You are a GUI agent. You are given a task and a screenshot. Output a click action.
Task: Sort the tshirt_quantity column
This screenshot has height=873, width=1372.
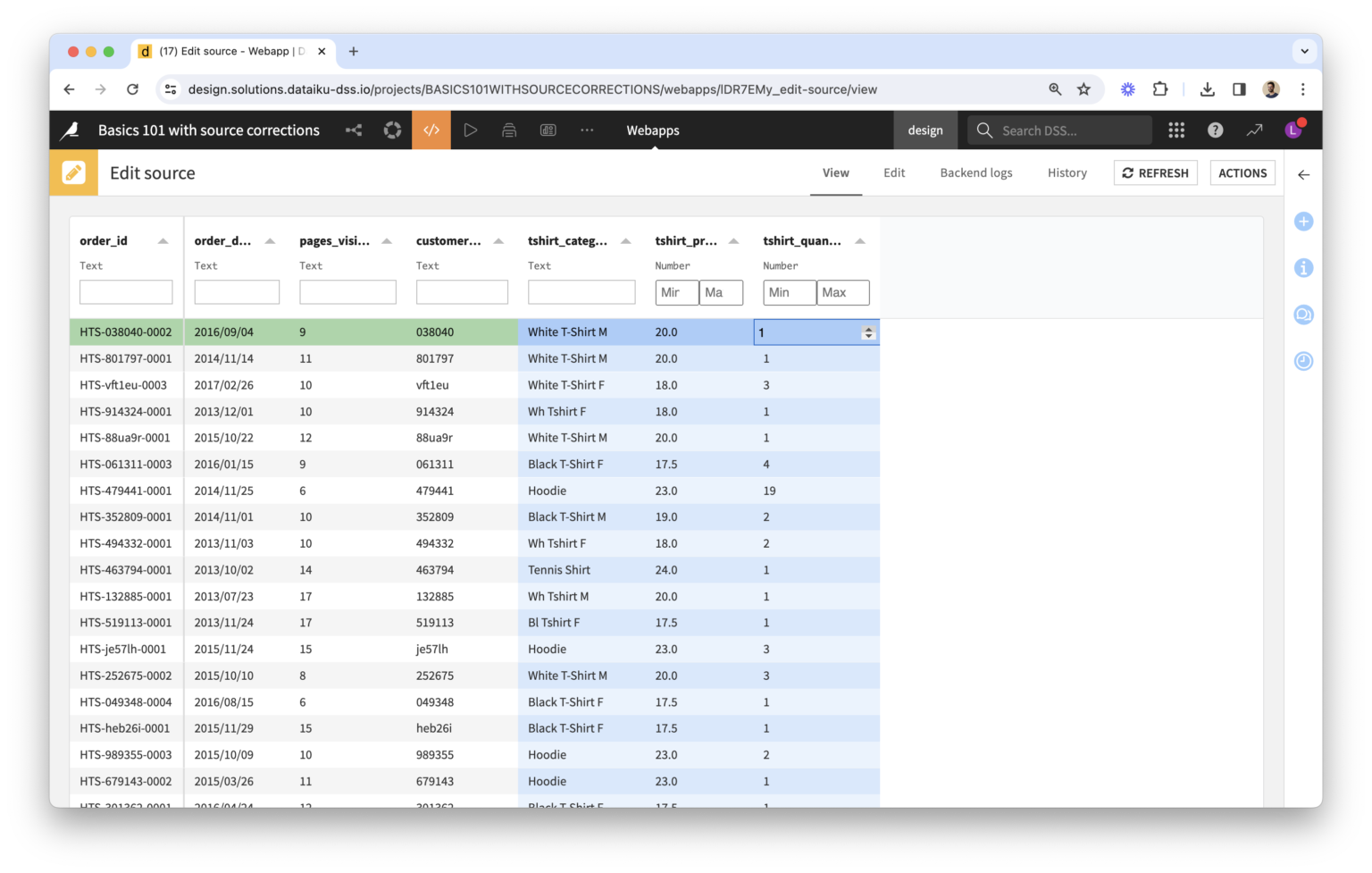859,241
